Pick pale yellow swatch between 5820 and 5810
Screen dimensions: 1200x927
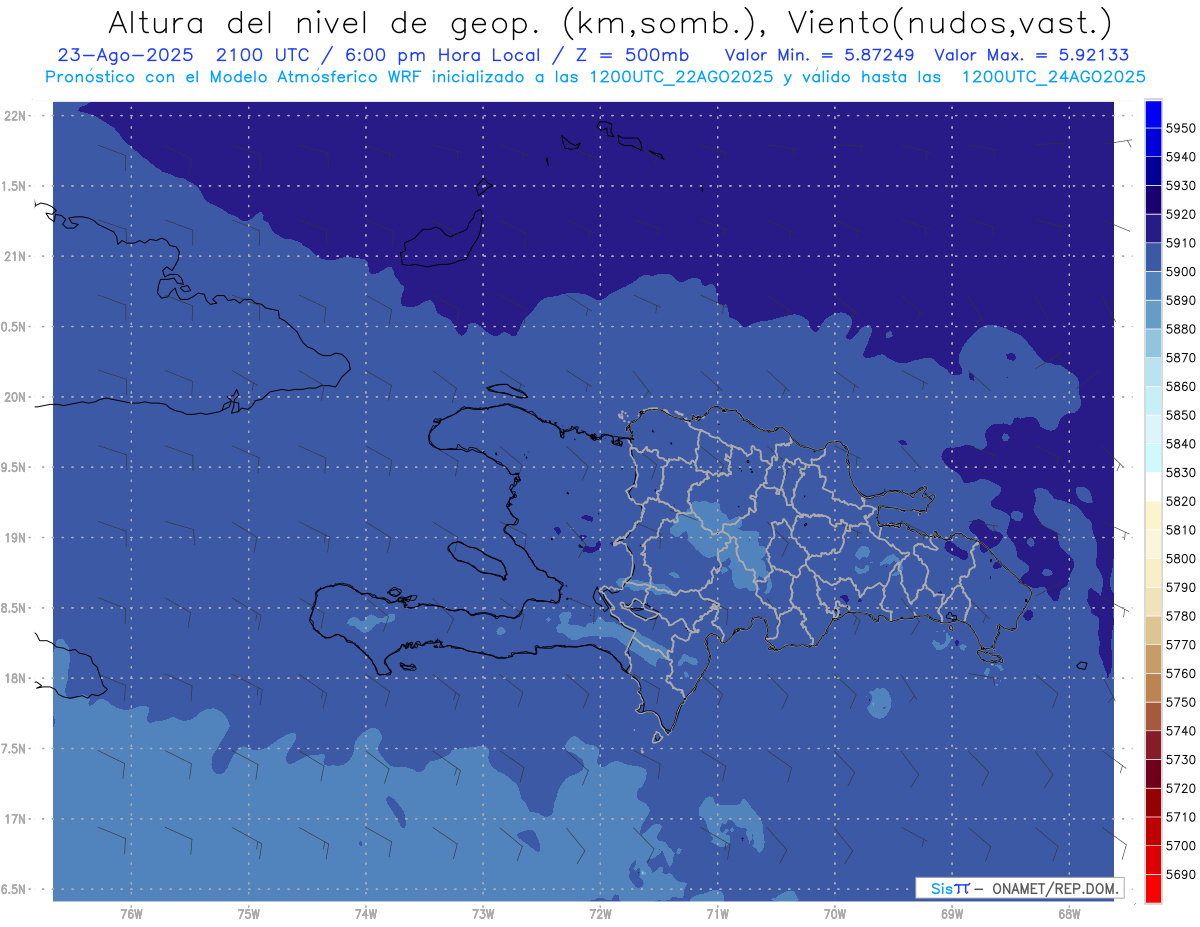click(x=1153, y=515)
